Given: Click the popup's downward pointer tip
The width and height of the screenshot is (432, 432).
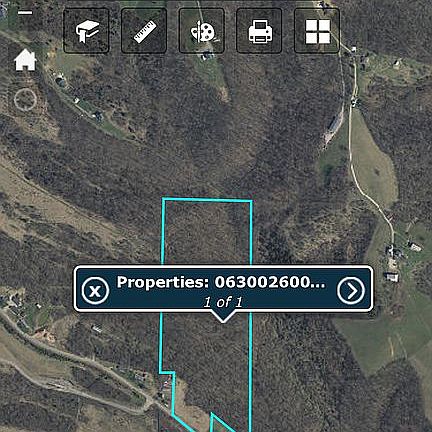Looking at the screenshot, I should tap(223, 319).
